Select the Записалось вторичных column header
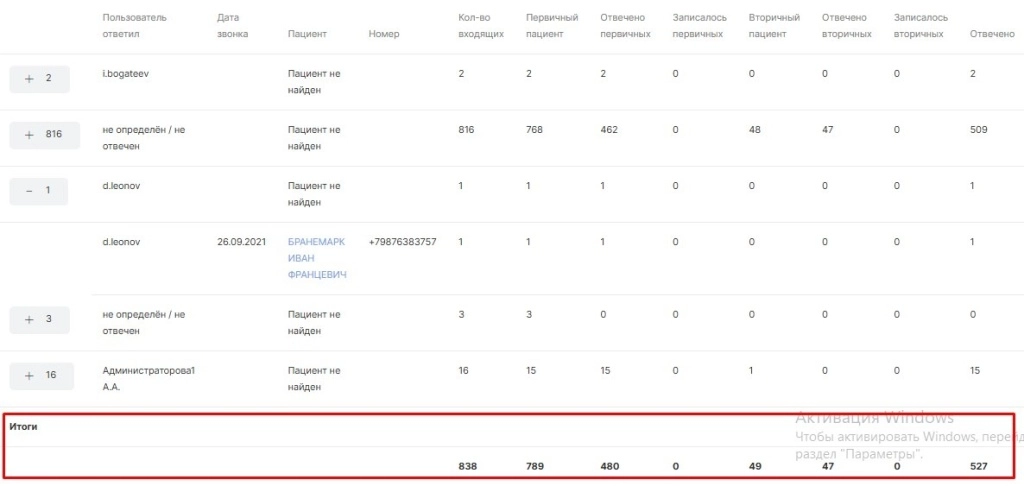1024x486 pixels. pyautogui.click(x=921, y=26)
